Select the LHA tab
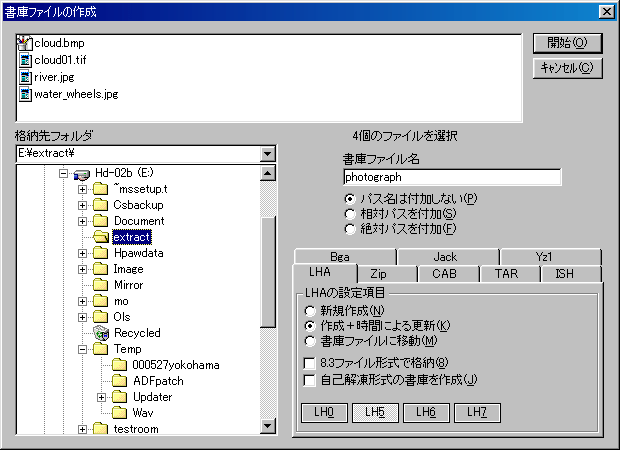 (x=324, y=272)
